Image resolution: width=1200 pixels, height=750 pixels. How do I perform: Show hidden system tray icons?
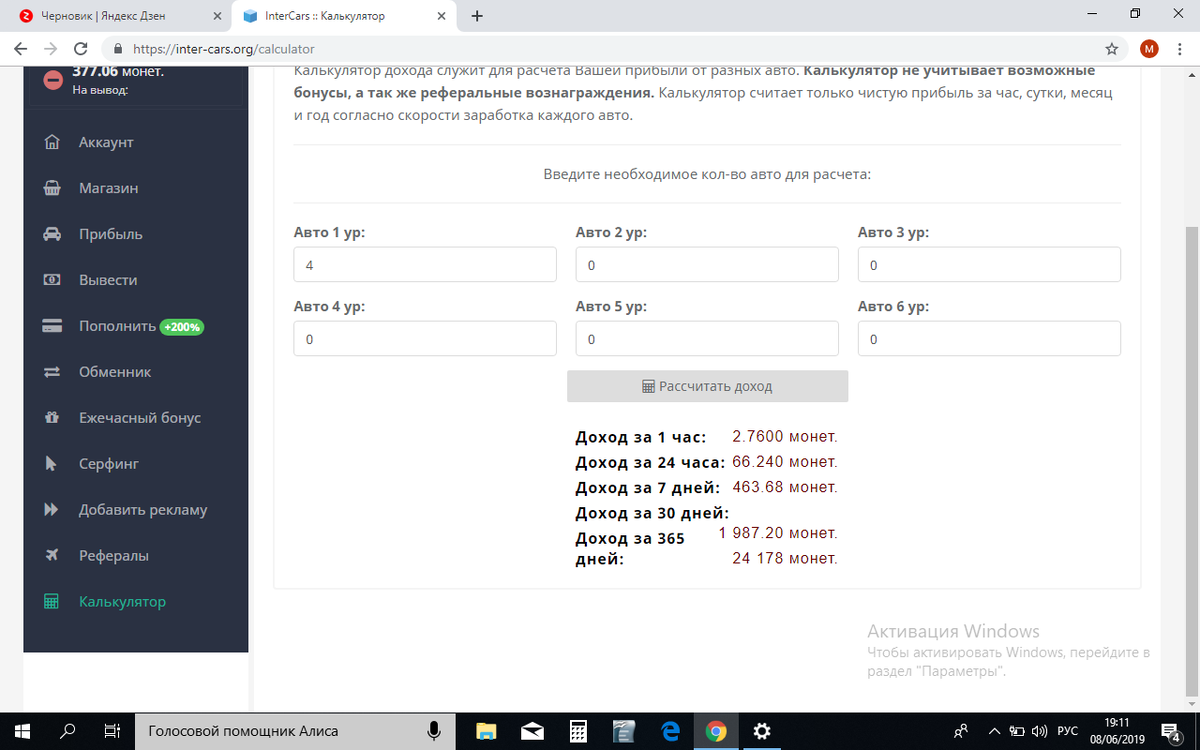[995, 731]
